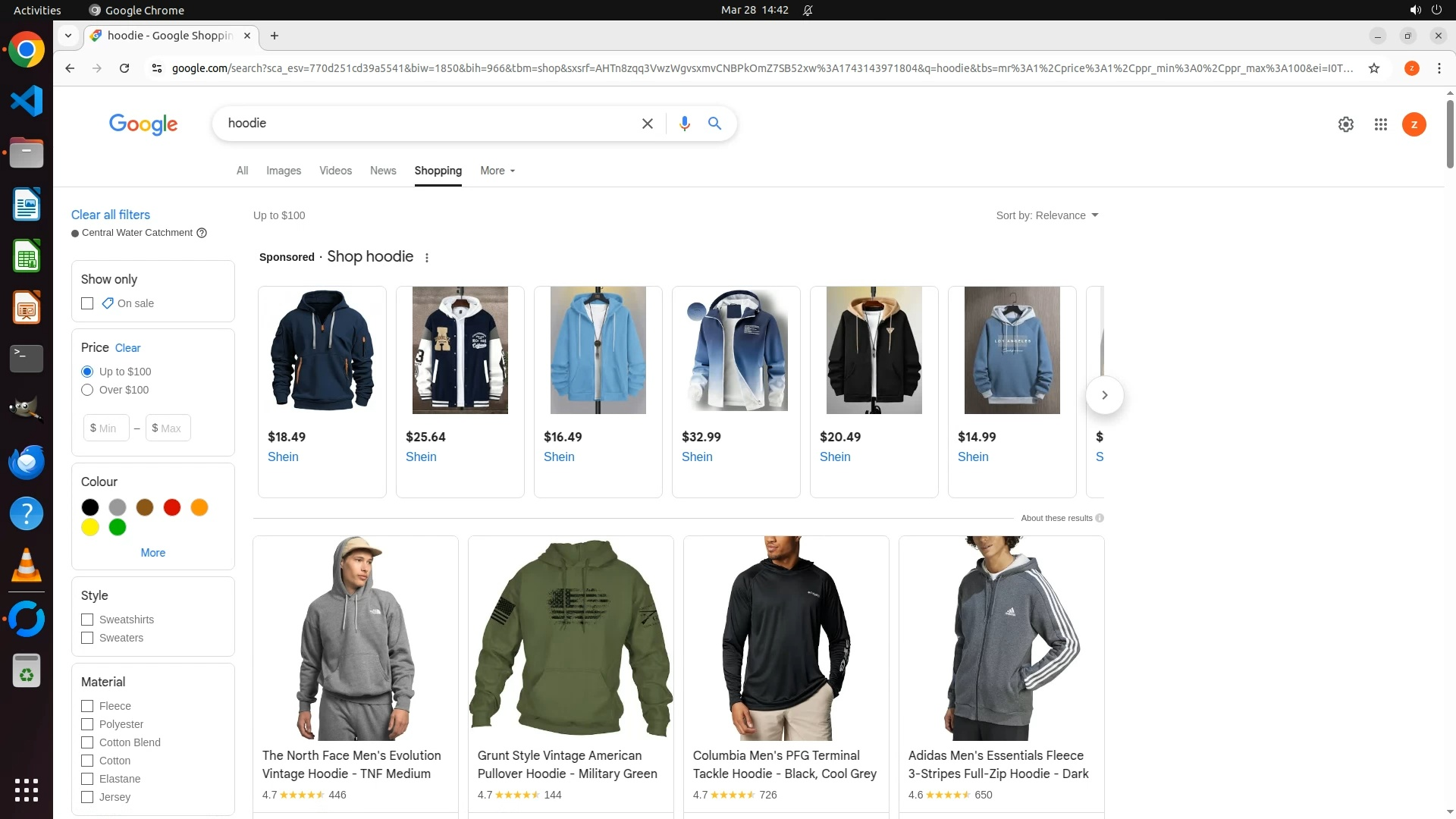Image resolution: width=1456 pixels, height=819 pixels.
Task: Open sponsored results three-dot menu
Action: [427, 258]
